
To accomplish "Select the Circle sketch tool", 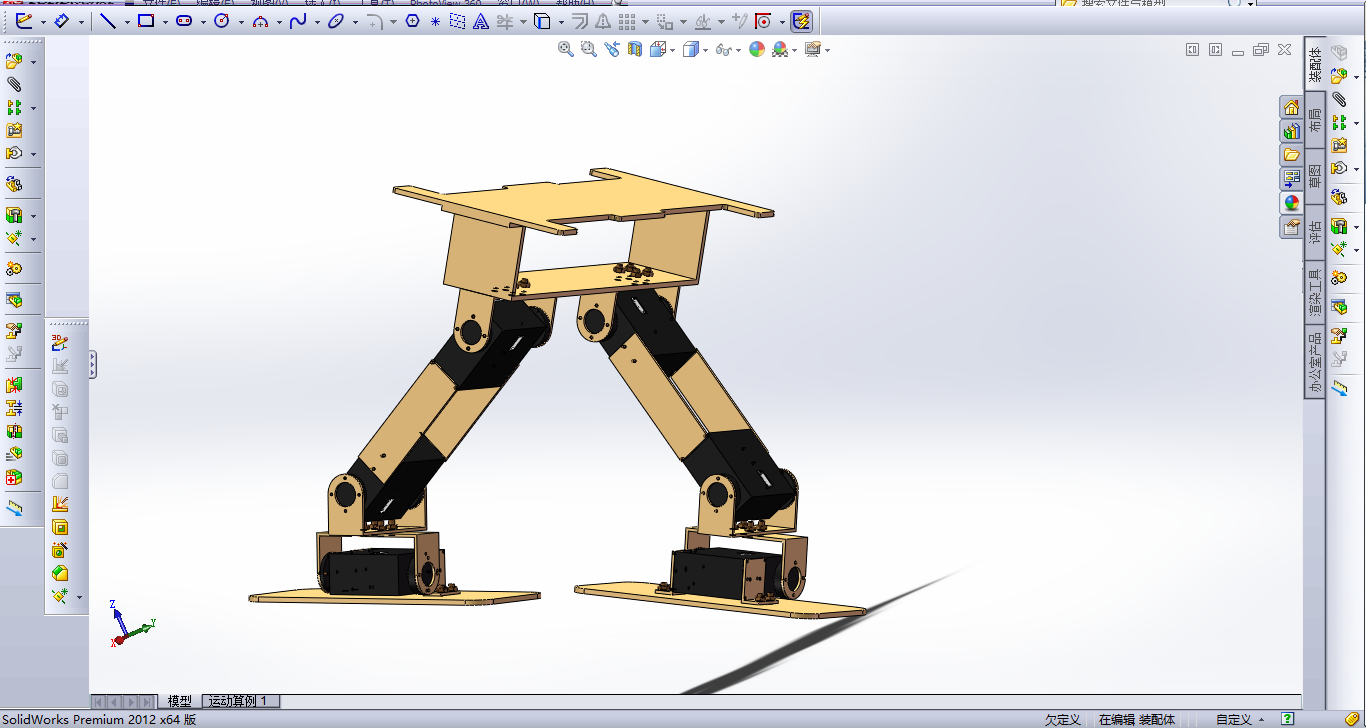I will pyautogui.click(x=222, y=21).
